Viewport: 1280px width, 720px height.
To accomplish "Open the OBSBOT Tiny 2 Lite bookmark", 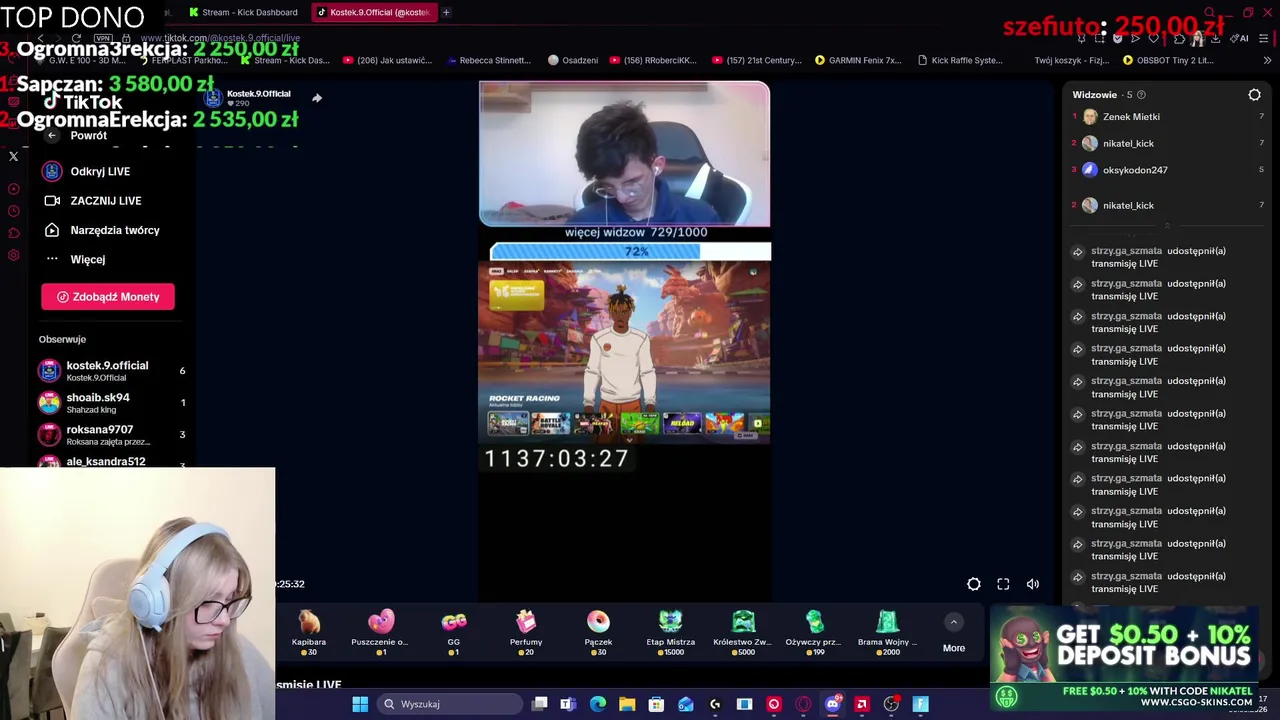I will (1167, 60).
